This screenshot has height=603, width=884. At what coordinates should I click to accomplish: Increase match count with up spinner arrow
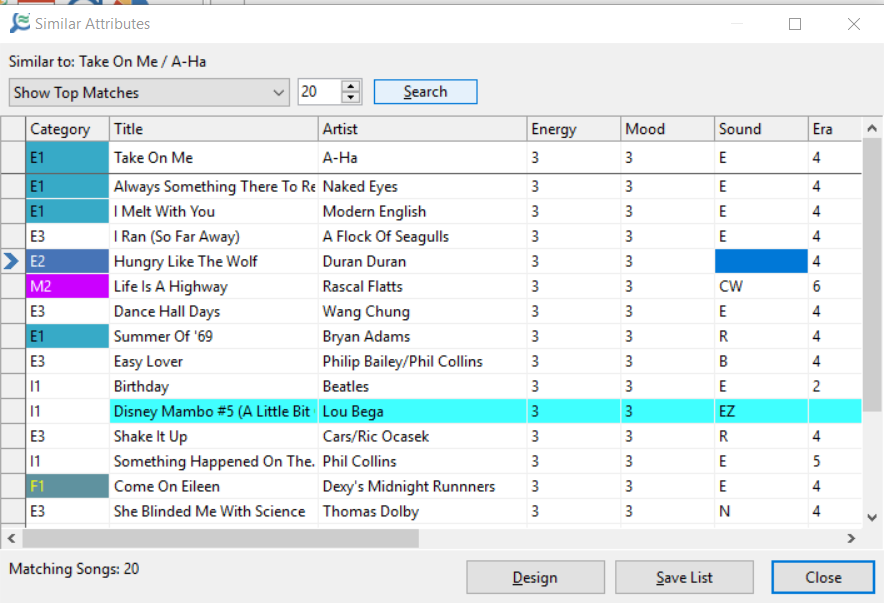tap(351, 86)
